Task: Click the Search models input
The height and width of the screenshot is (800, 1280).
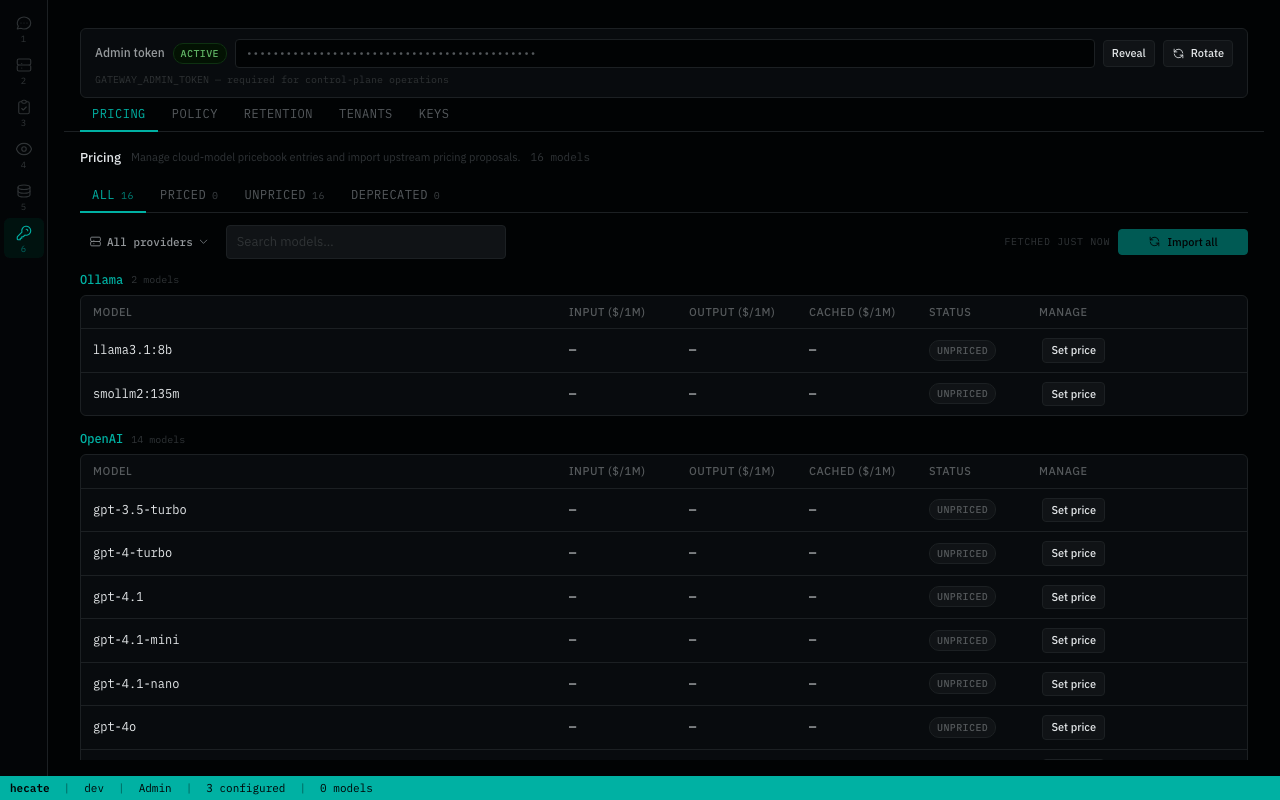Action: pyautogui.click(x=366, y=242)
